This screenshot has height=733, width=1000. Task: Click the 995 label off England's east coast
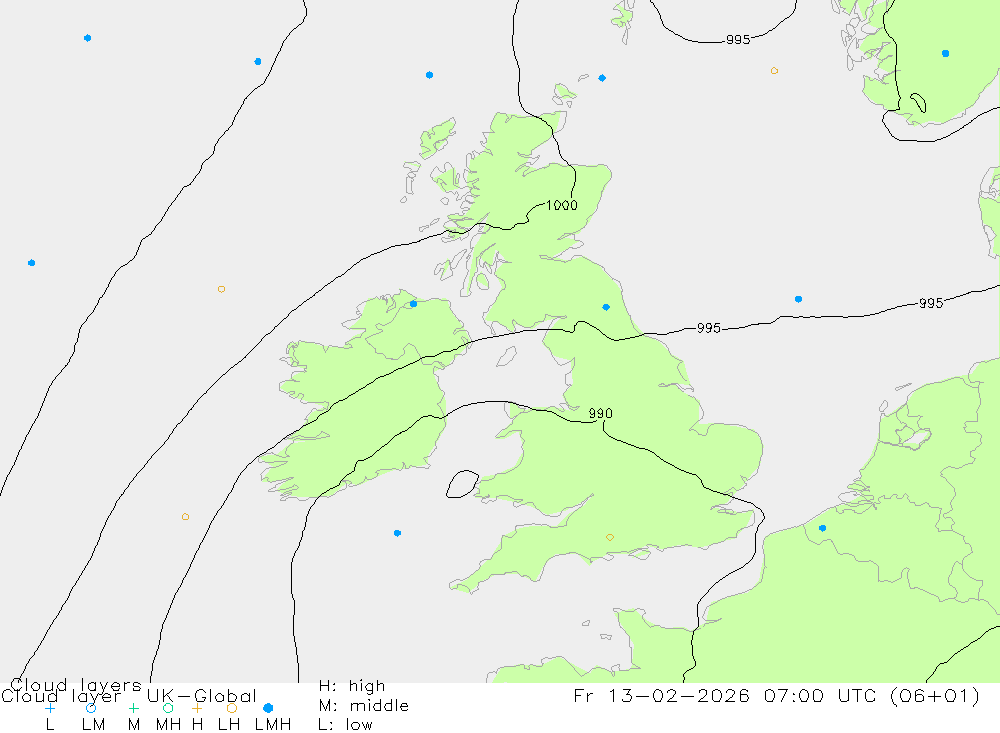point(709,328)
